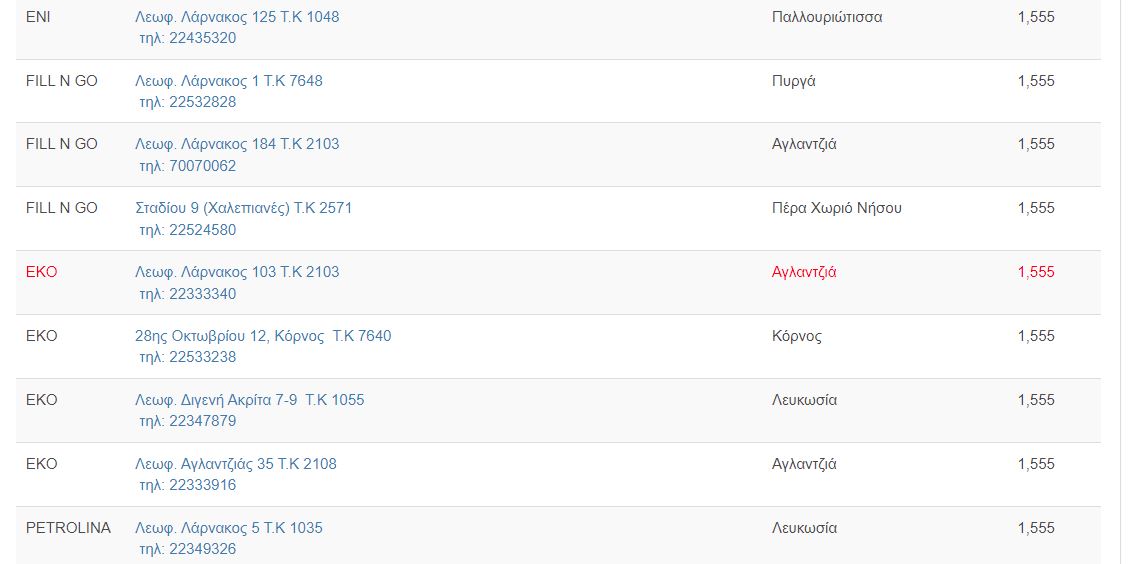Open Λεωφ. Διγενή Ακρίτα 7-9 address
The width and height of the screenshot is (1129, 564).
point(249,400)
